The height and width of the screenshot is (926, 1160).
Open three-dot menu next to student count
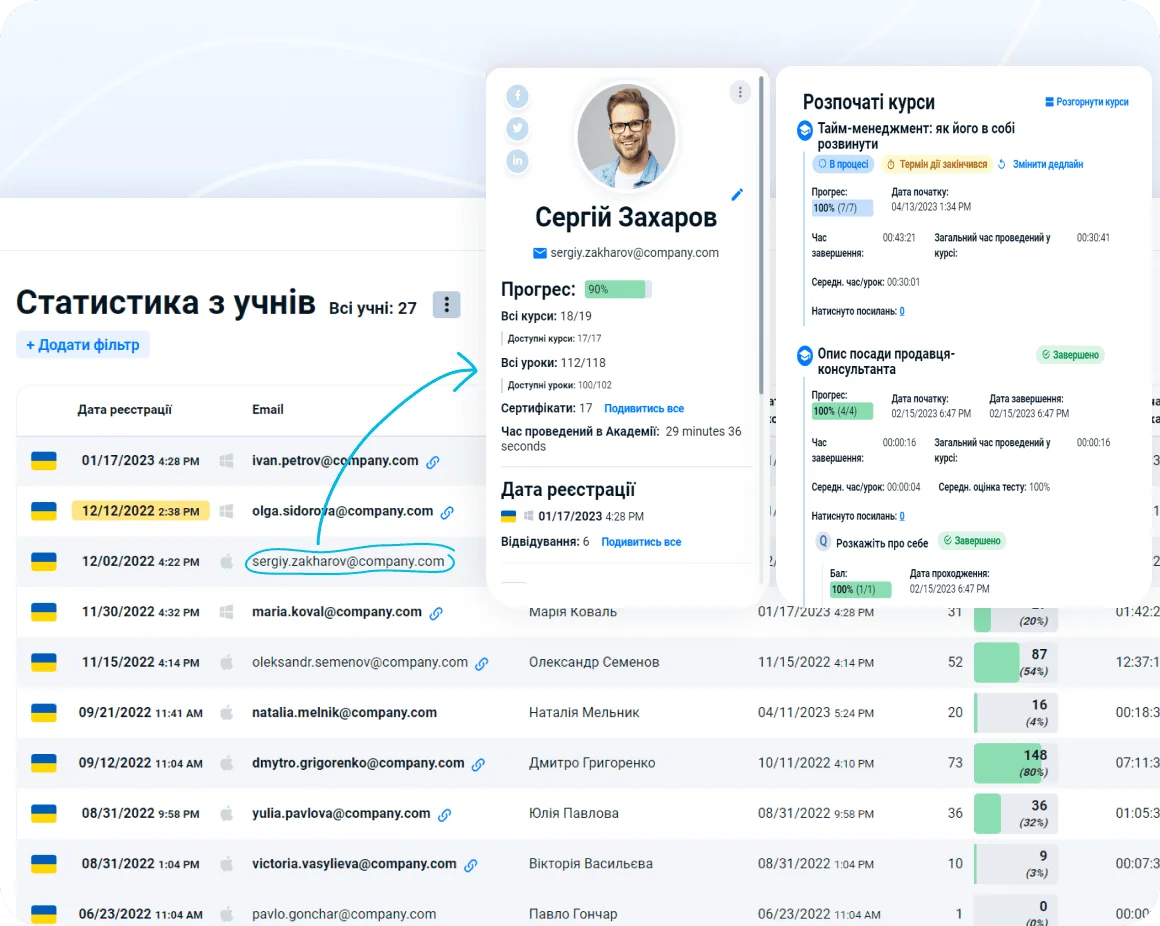point(446,305)
